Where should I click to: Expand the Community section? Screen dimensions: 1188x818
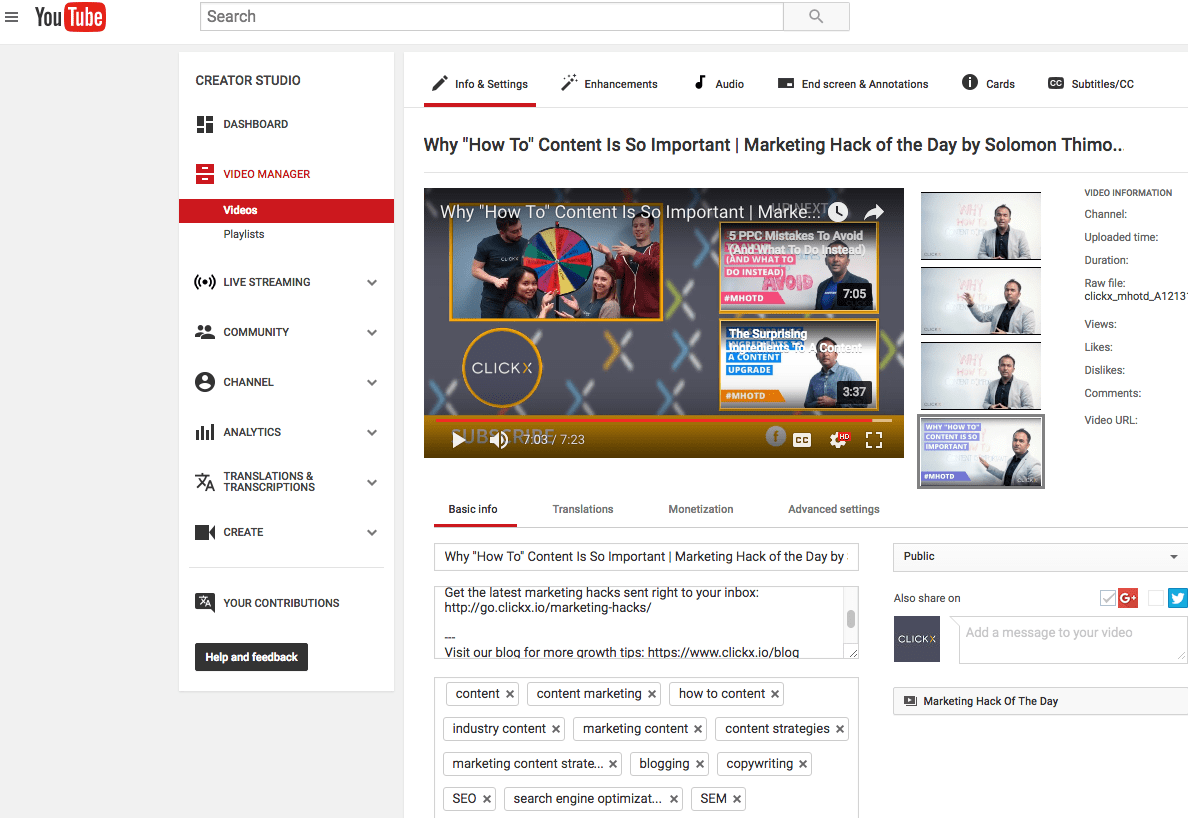(x=372, y=333)
